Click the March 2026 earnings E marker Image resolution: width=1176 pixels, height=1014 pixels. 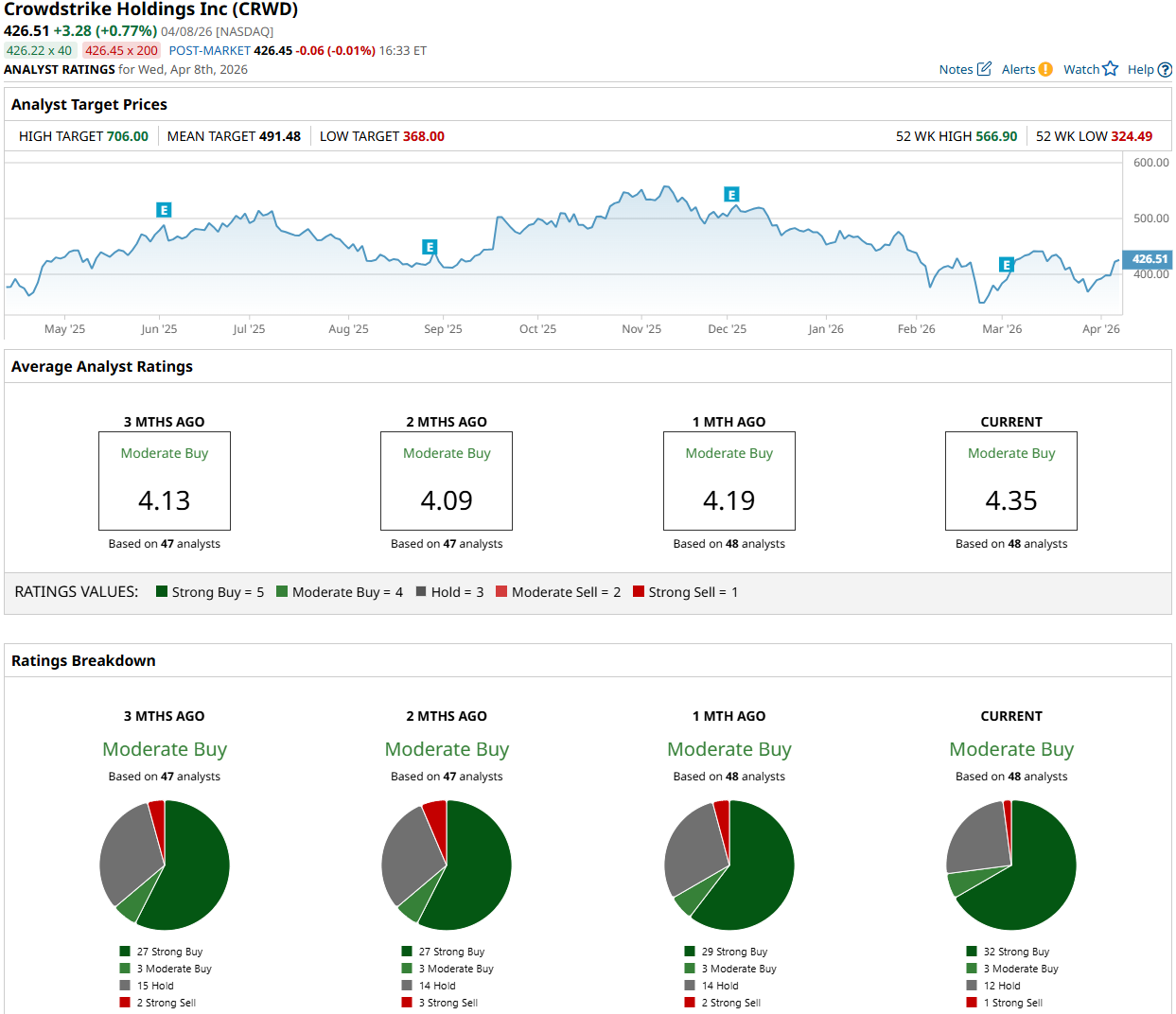[1007, 265]
